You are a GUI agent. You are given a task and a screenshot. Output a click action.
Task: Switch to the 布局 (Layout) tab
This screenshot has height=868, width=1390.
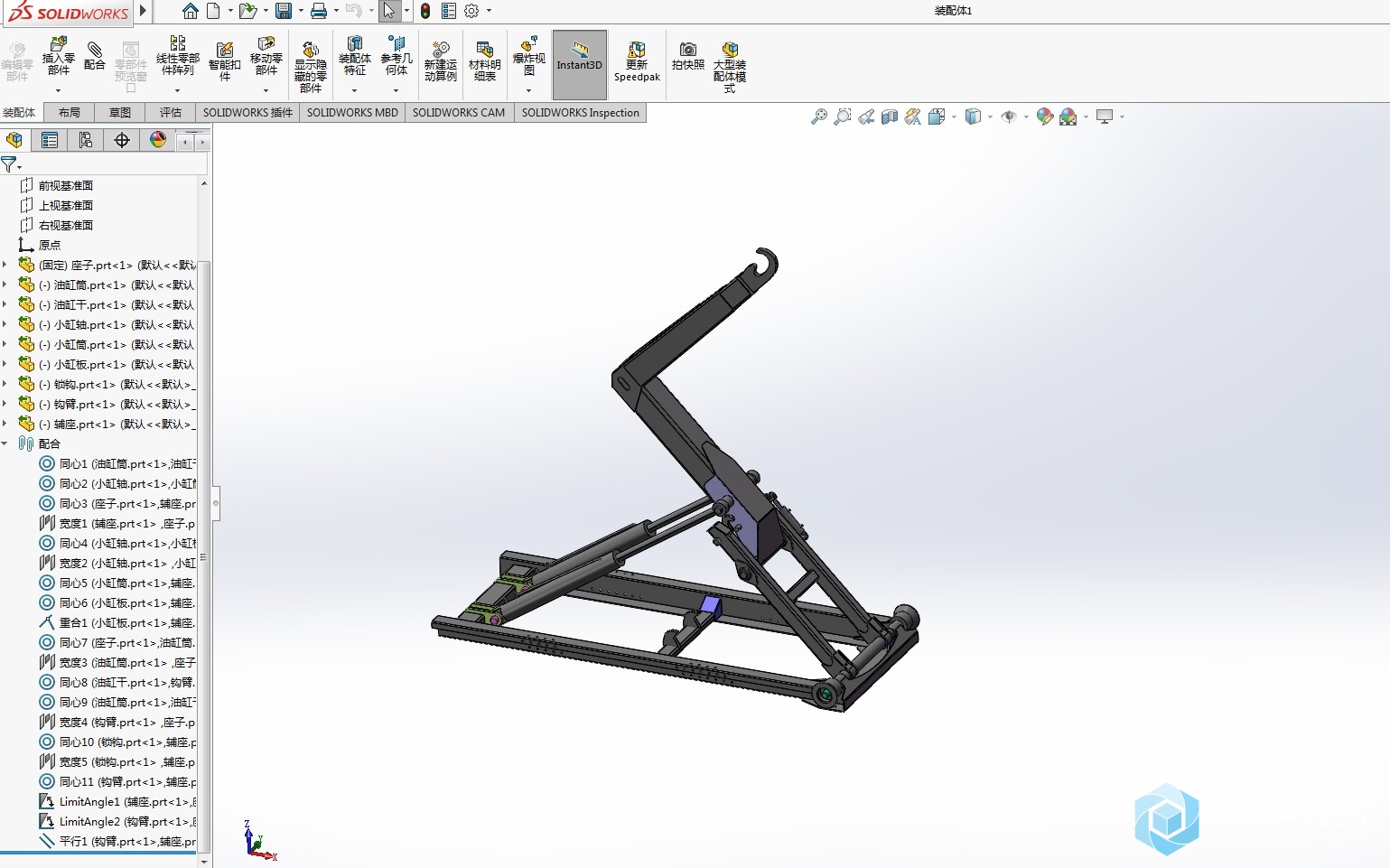[x=70, y=113]
